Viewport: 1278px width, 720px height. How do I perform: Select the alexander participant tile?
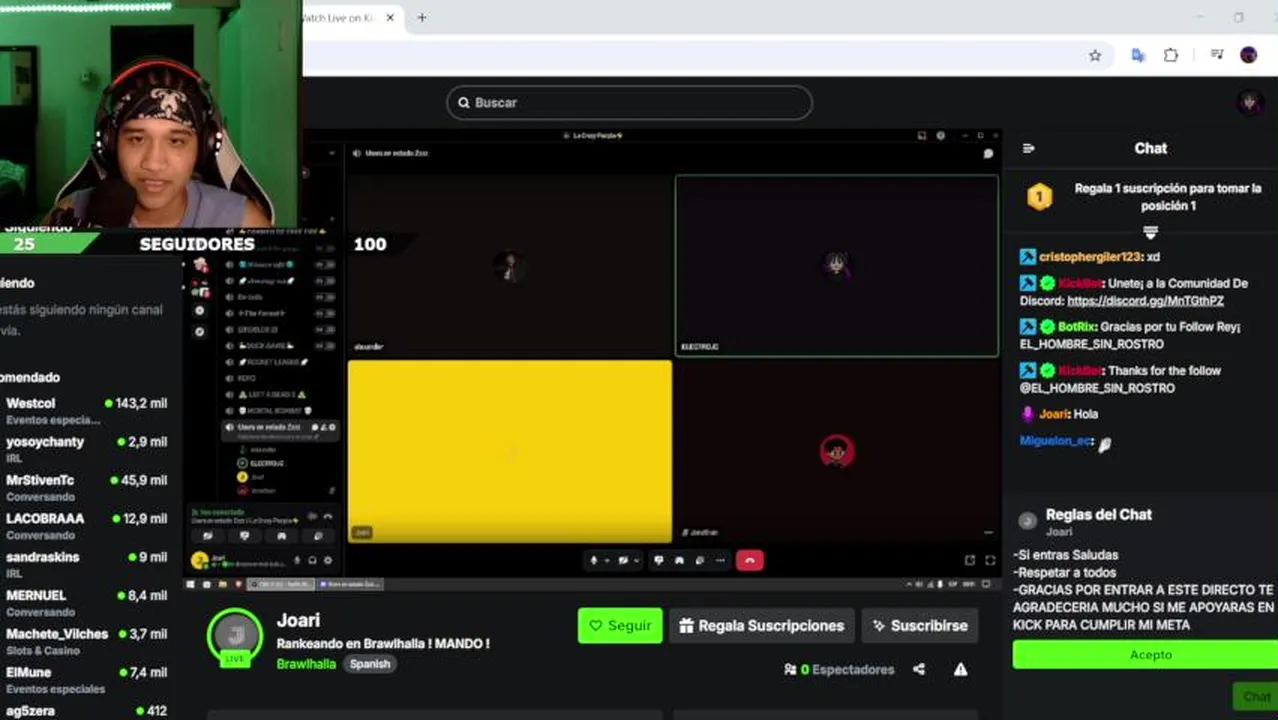click(510, 265)
